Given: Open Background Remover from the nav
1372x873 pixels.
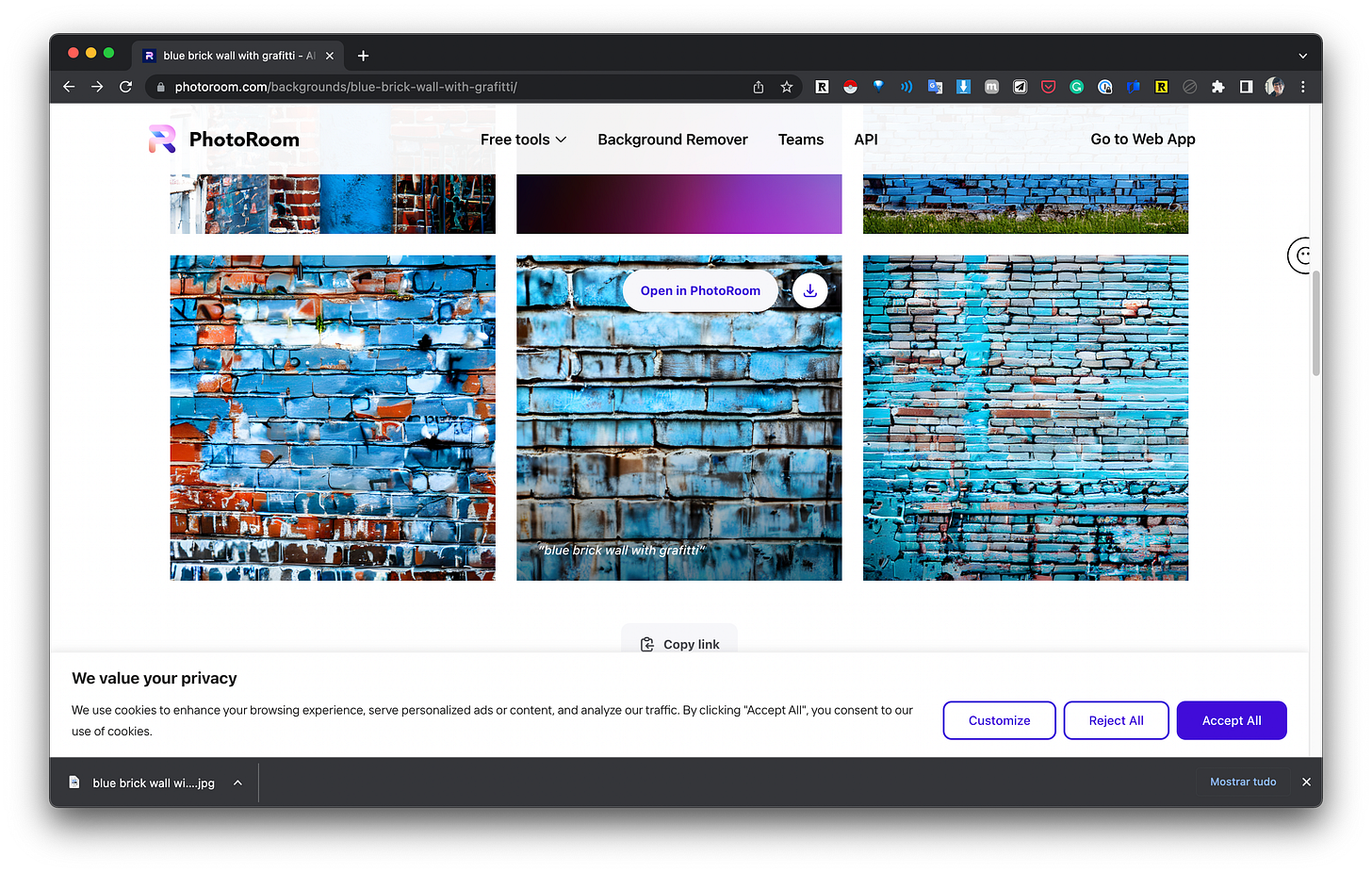Looking at the screenshot, I should [673, 140].
